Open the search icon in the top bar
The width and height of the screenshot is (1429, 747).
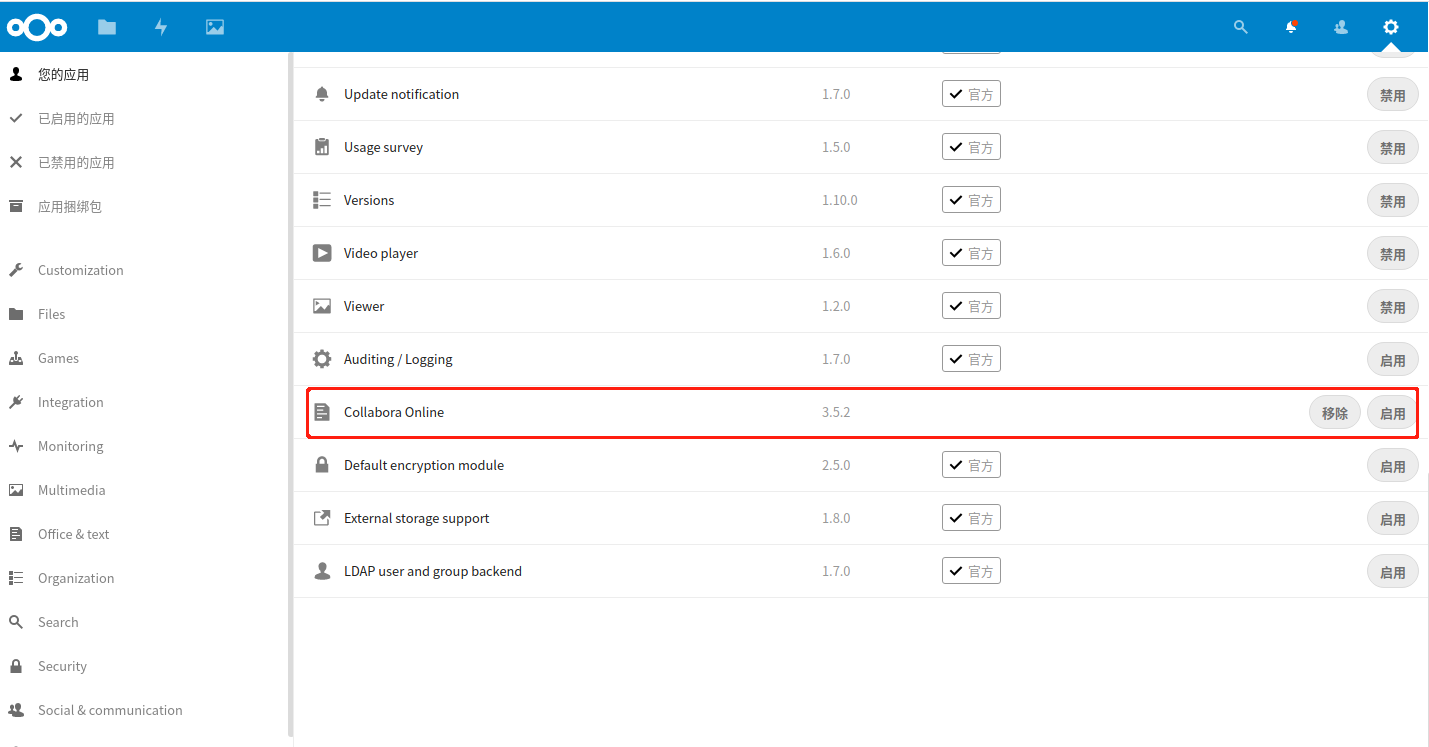click(x=1240, y=27)
